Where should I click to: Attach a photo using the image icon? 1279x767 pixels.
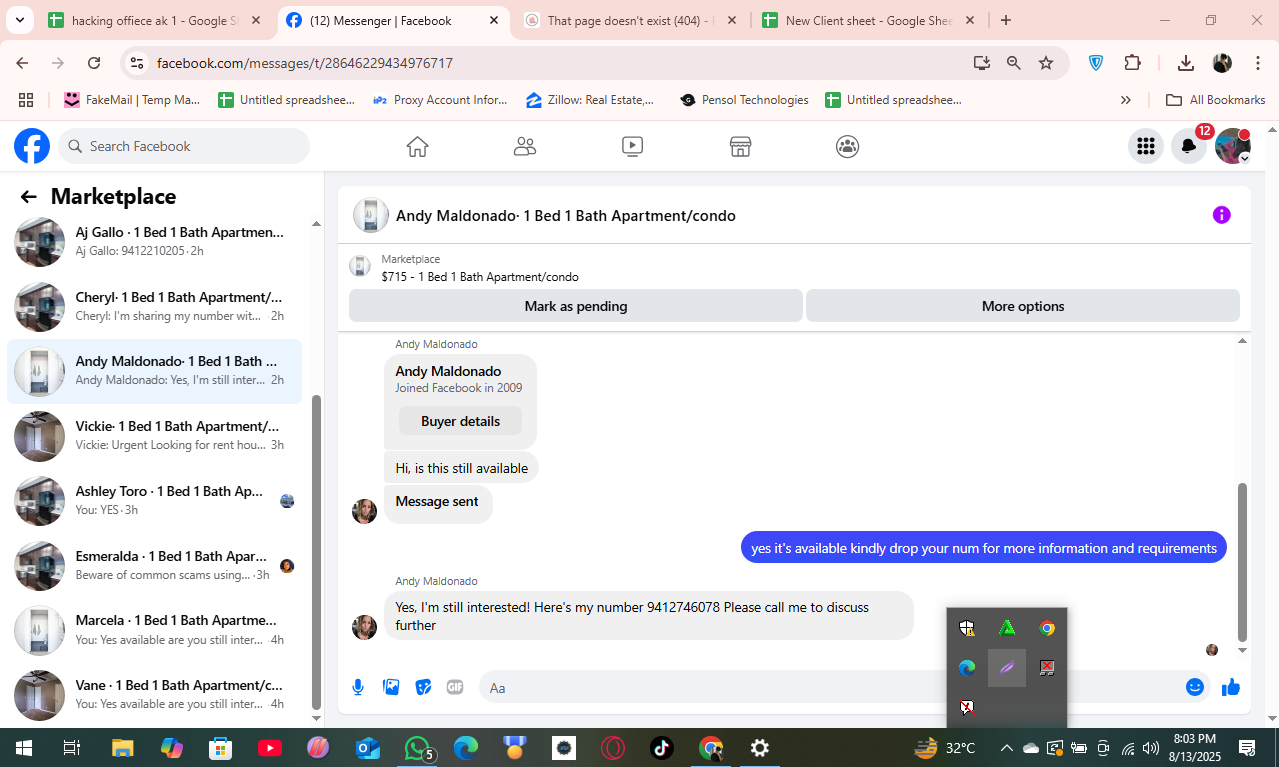click(x=391, y=687)
